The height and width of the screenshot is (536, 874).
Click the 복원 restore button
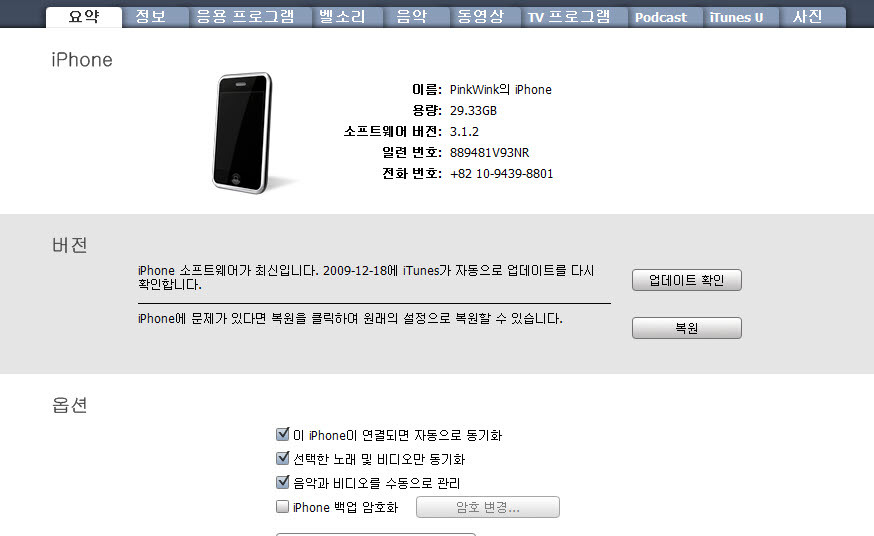coord(687,328)
